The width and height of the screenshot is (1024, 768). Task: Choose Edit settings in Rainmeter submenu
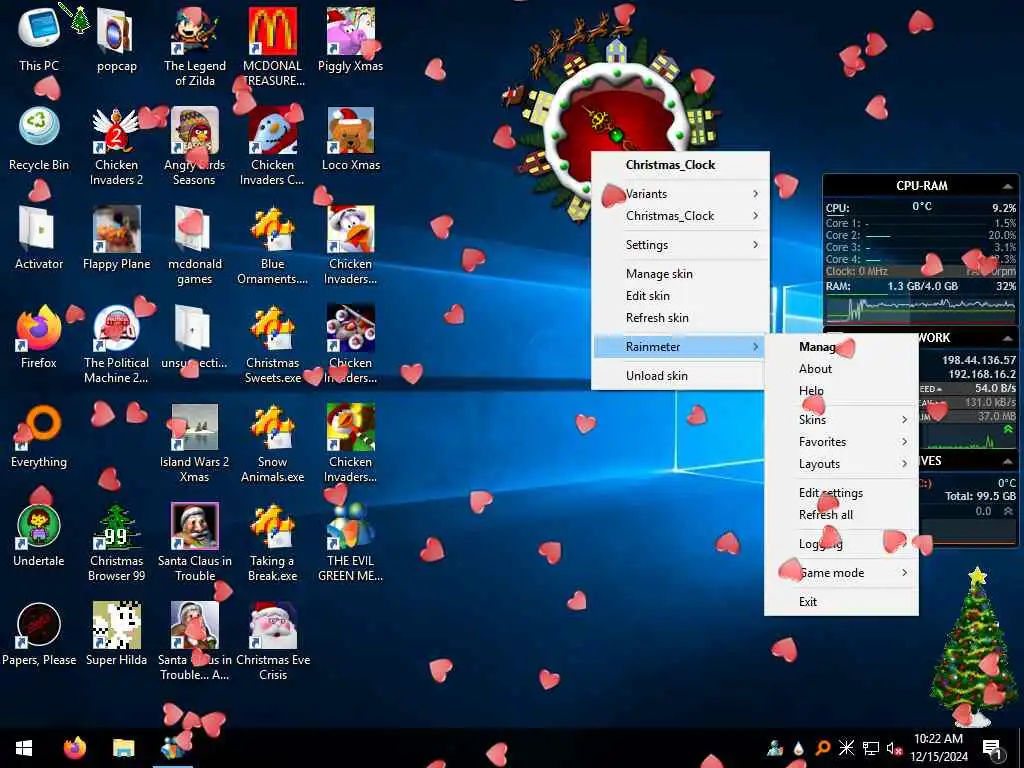pos(841,493)
